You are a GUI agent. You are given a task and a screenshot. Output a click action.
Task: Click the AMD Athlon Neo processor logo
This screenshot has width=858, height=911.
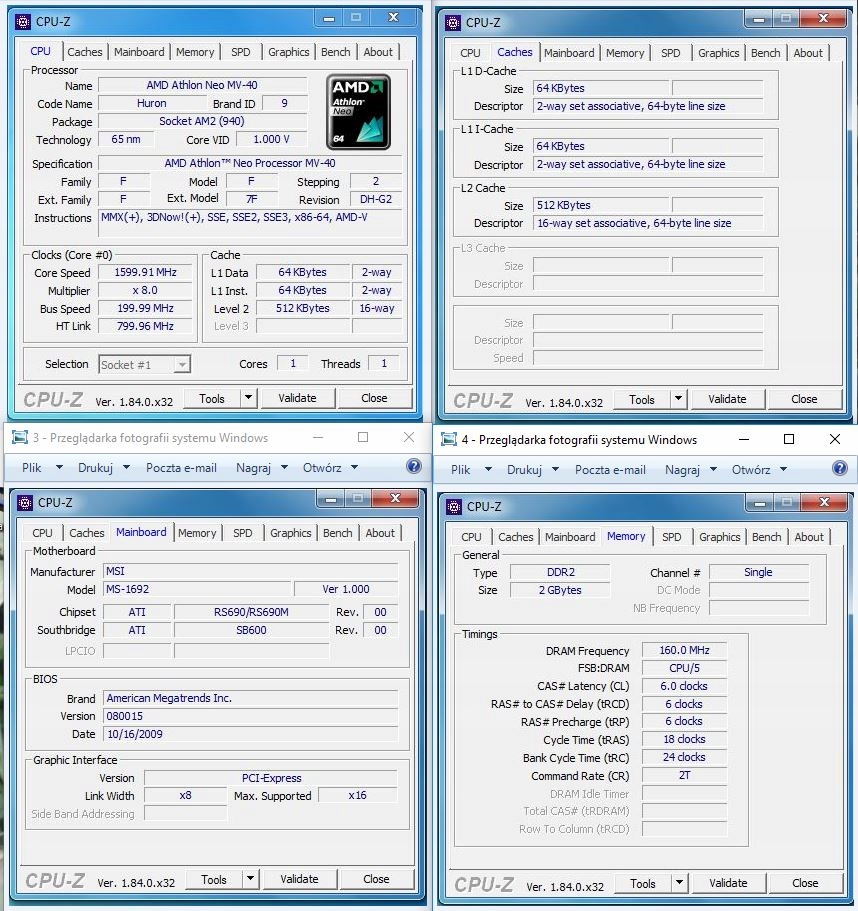coord(358,112)
